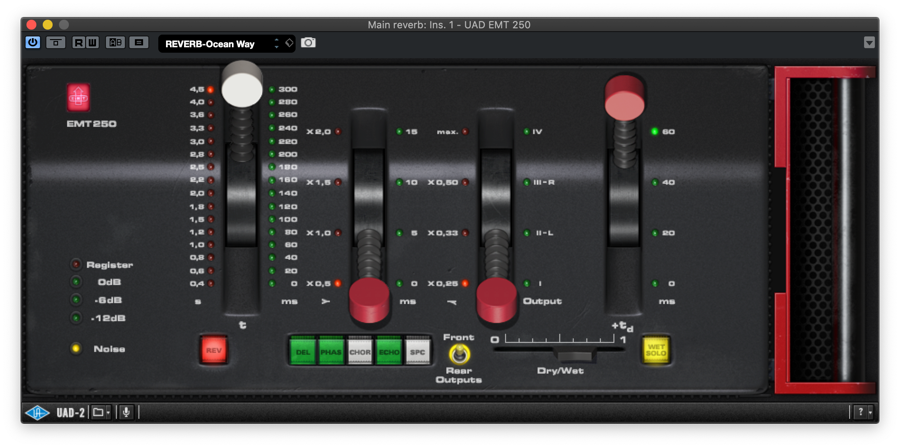
Task: Click the X0,50 high-frequency LED
Action: coord(465,182)
